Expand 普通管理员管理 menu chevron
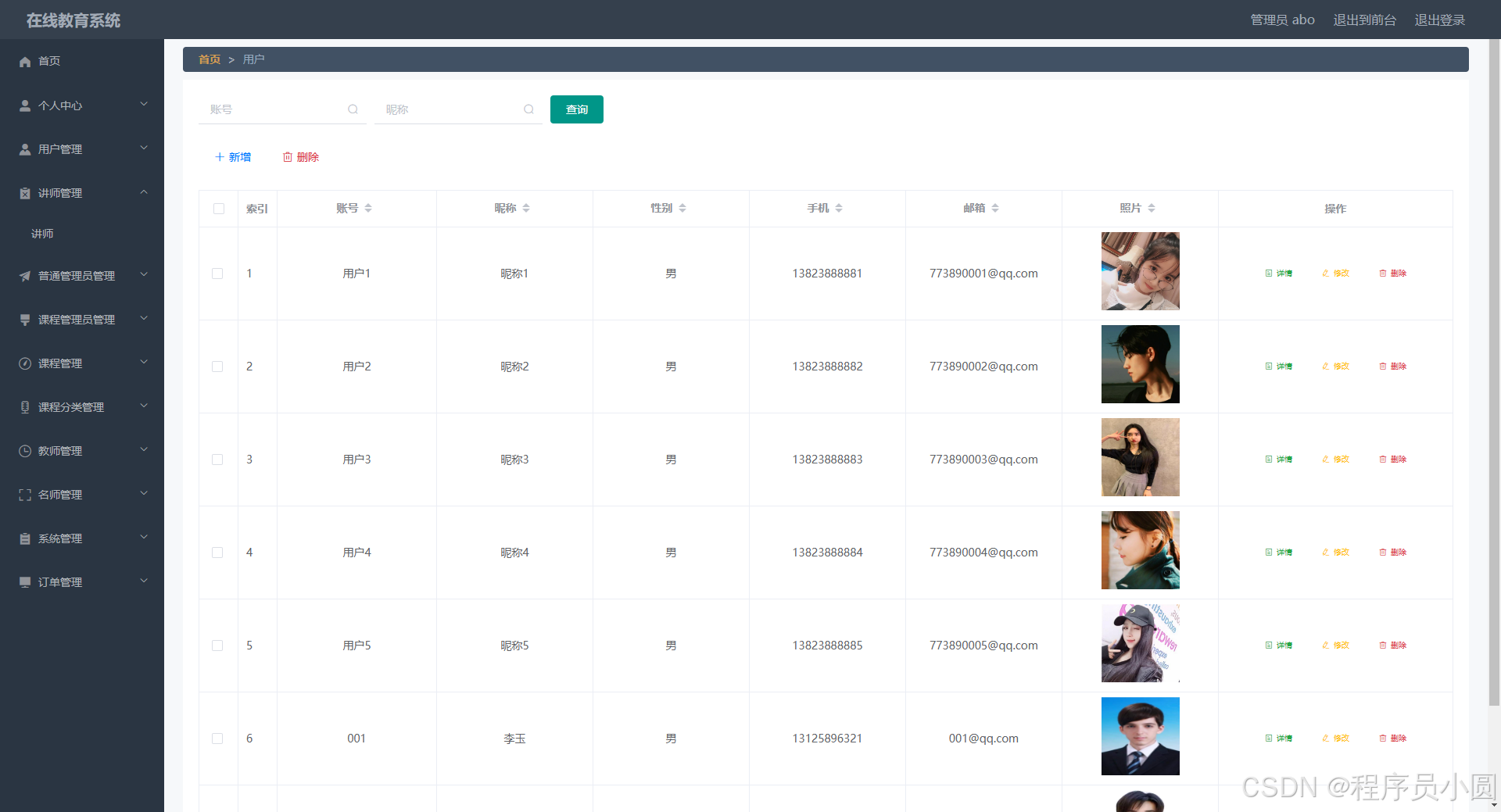1501x812 pixels. click(x=144, y=274)
